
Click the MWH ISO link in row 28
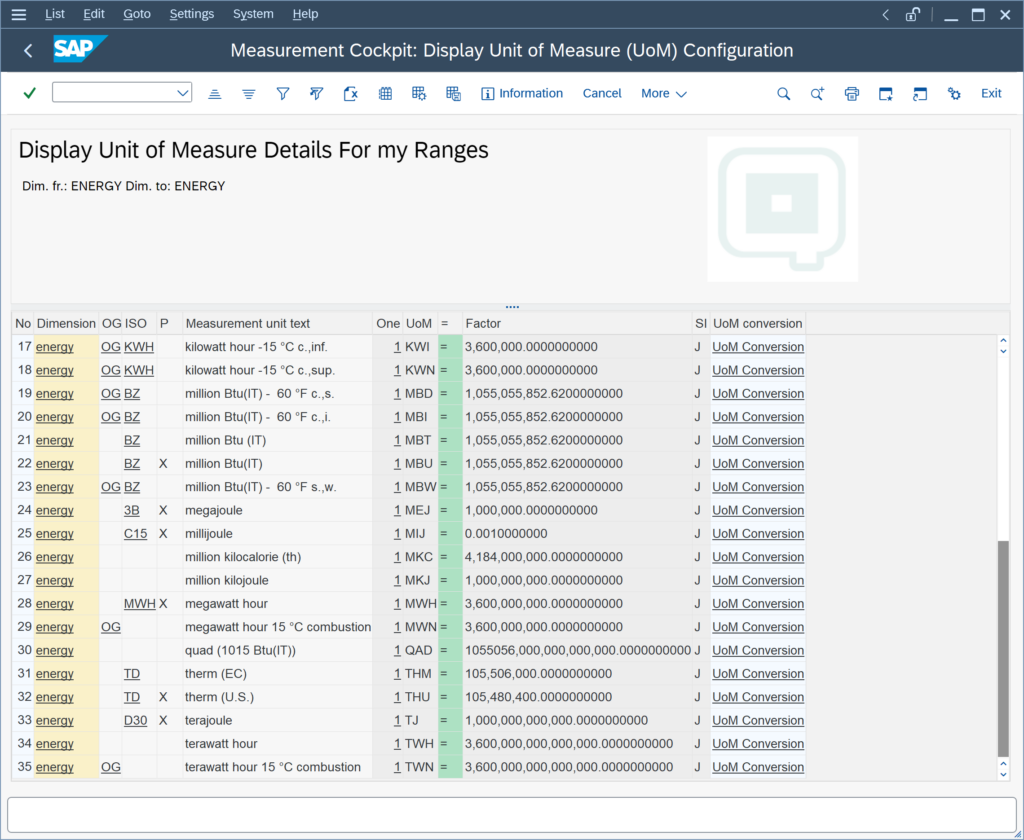point(139,604)
